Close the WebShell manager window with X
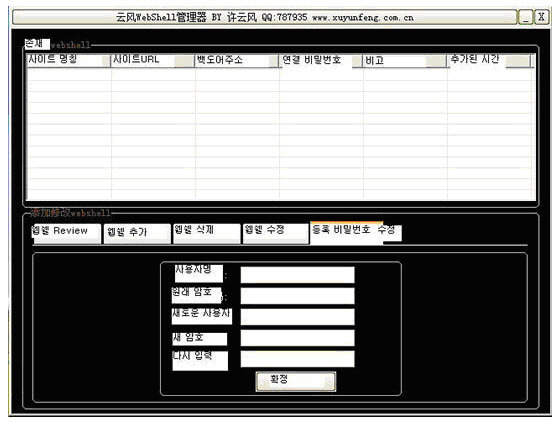The height and width of the screenshot is (422, 559). (x=542, y=17)
